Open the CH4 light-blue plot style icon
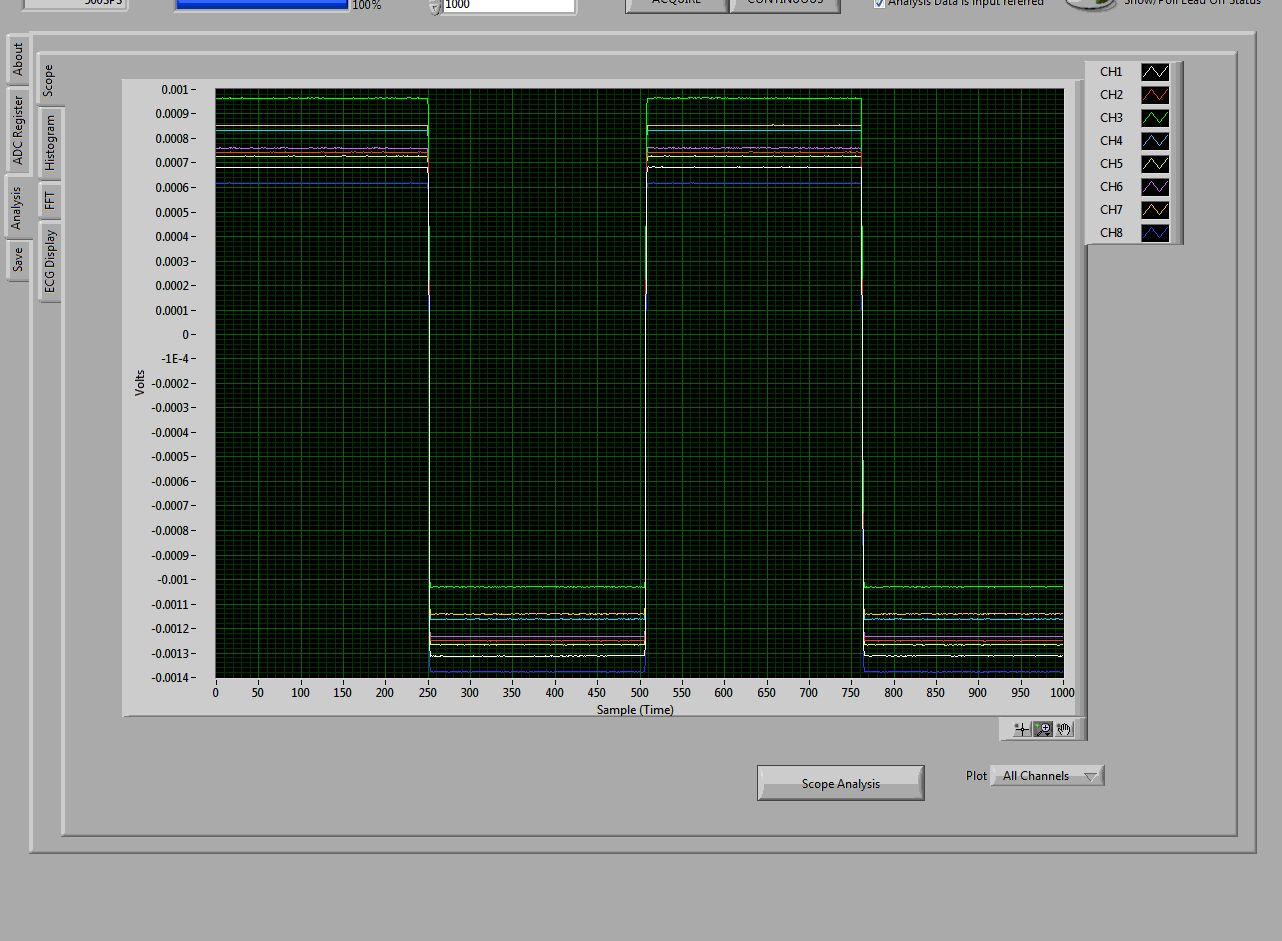This screenshot has width=1282, height=941. pos(1155,141)
